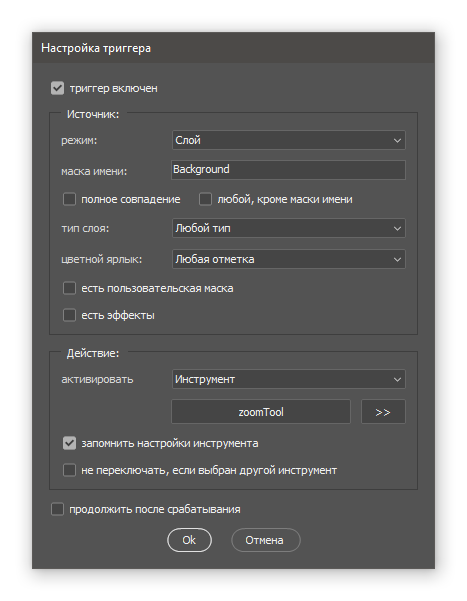Click the ">>" button next to zoomTool
This screenshot has width=467, height=601.
pyautogui.click(x=383, y=412)
